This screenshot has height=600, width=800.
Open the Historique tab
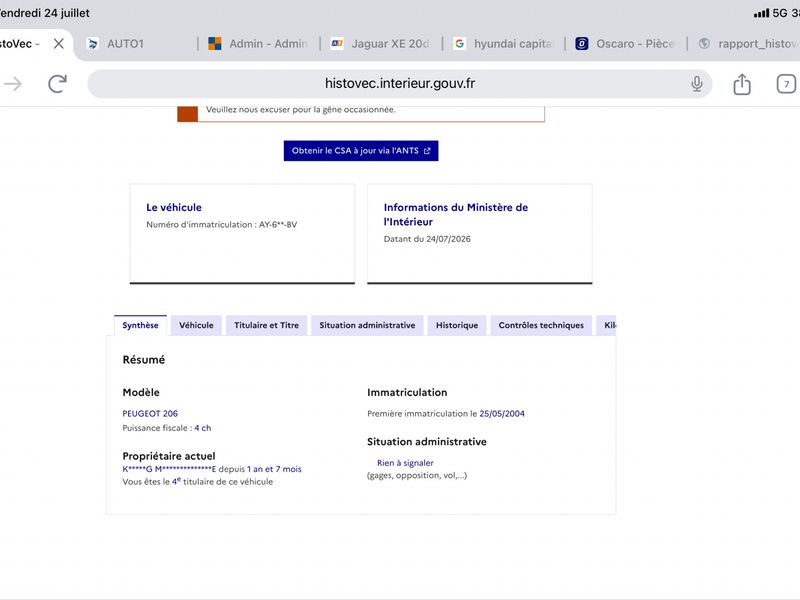tap(457, 325)
